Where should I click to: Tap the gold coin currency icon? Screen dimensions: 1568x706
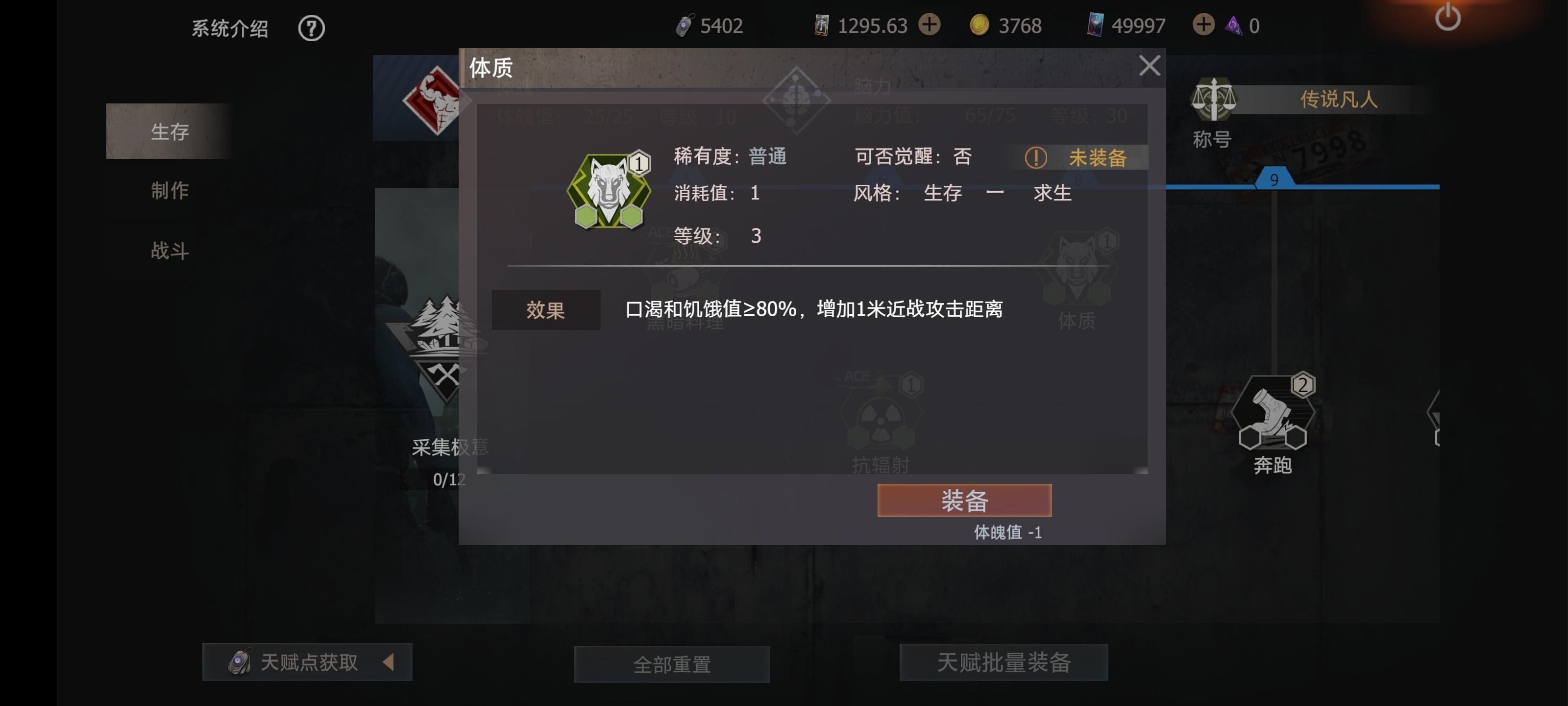pyautogui.click(x=979, y=25)
